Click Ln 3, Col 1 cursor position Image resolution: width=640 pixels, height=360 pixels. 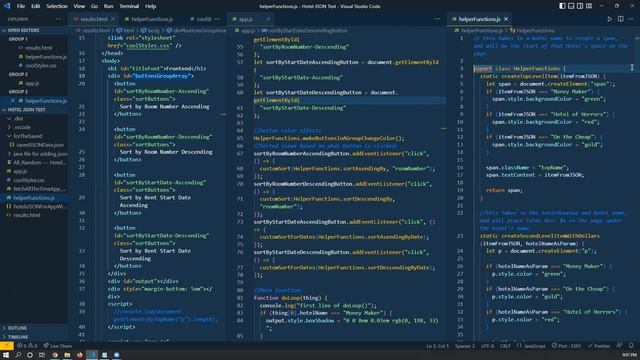437,346
